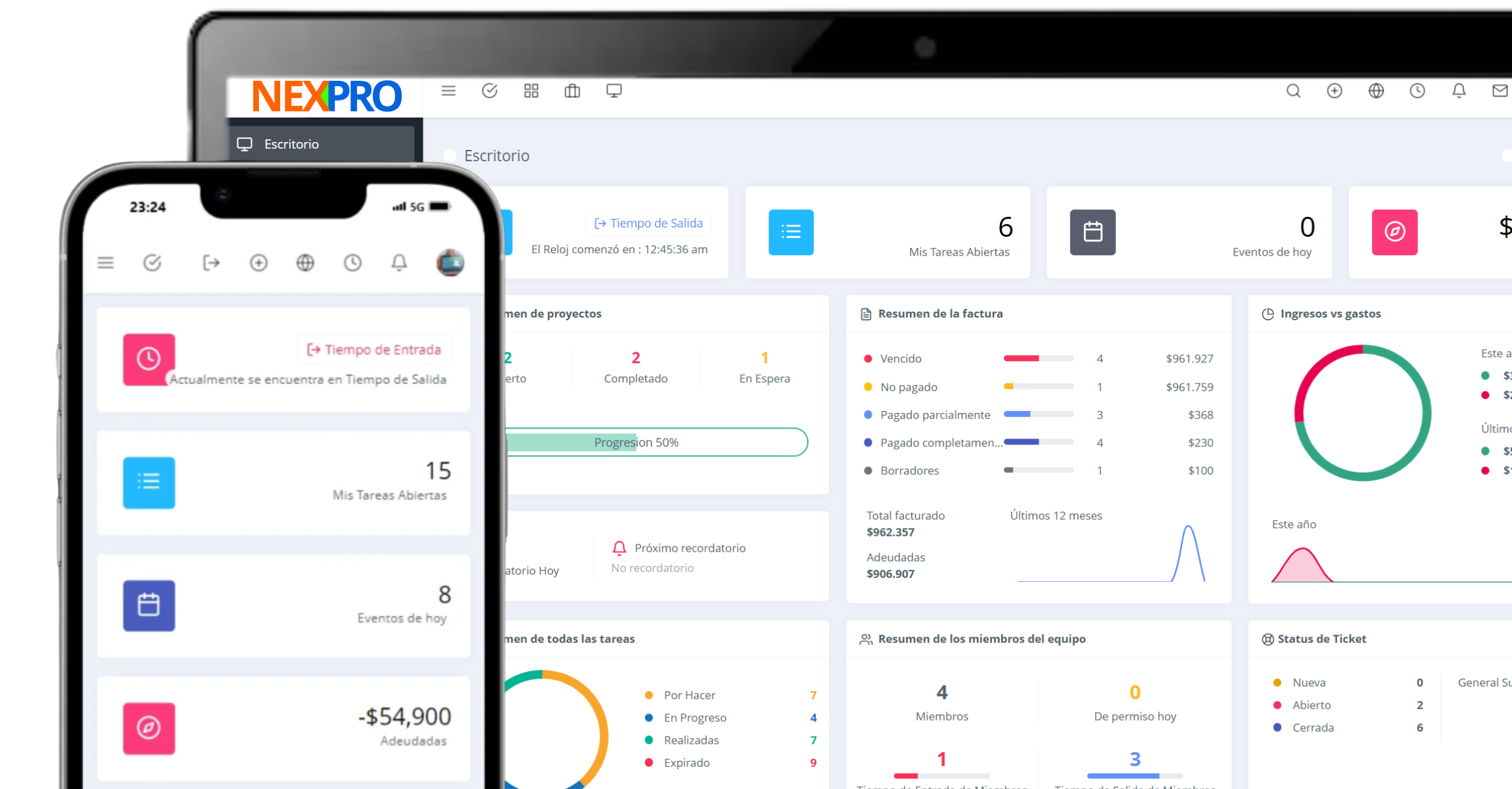Tap the bell icon on the phone screen
The width and height of the screenshot is (1512, 789).
click(398, 262)
